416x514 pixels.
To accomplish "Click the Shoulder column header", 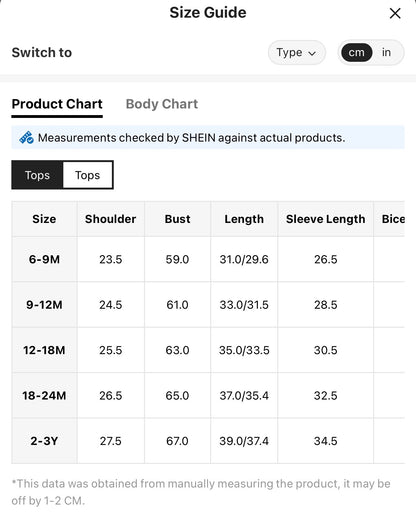I will (x=111, y=219).
